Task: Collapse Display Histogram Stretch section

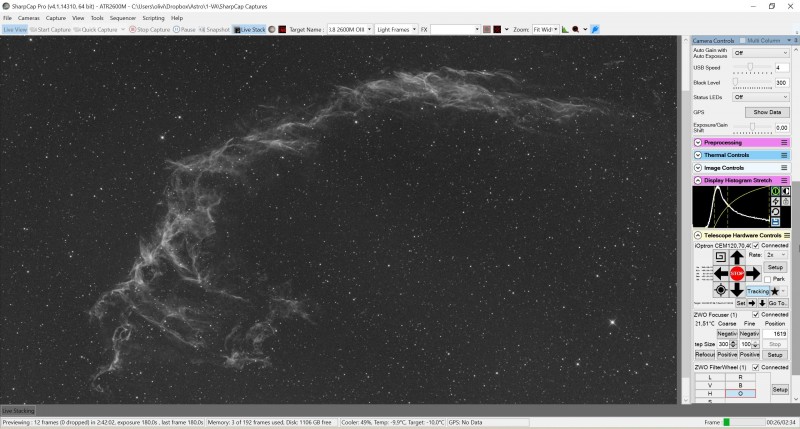Action: click(x=698, y=181)
